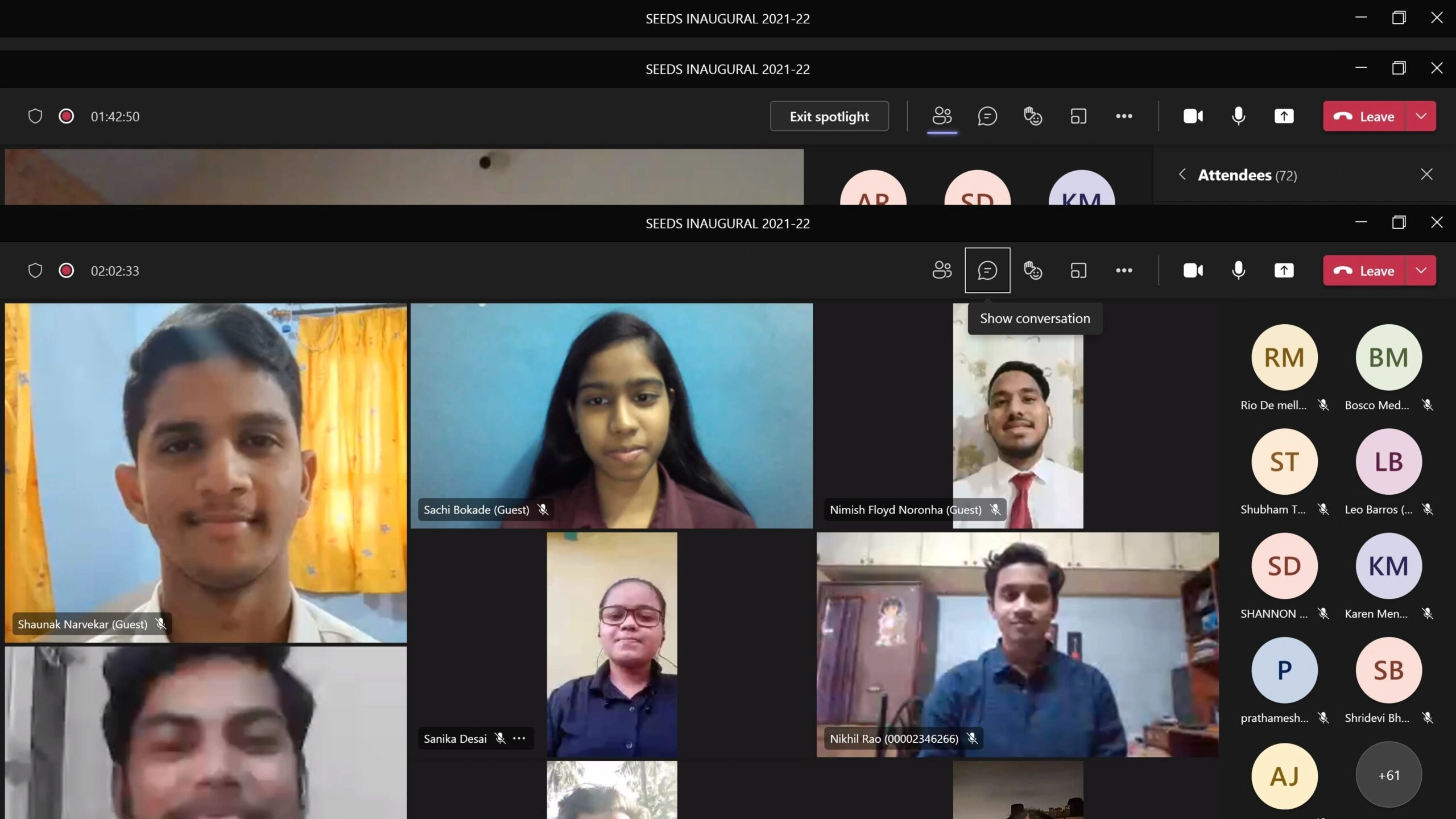Select Nimish Floyd Noronha's video tile
The width and height of the screenshot is (1456, 819).
click(1017, 416)
